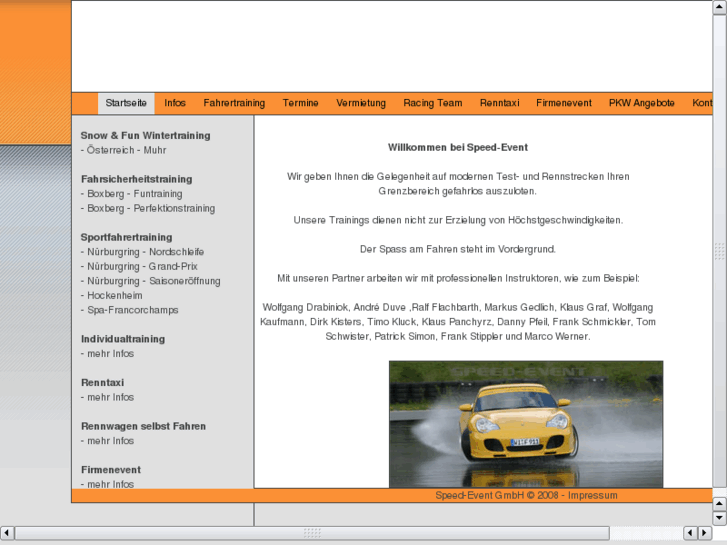Open Boxberg - Funtraining link
This screenshot has width=727, height=545.
(x=134, y=194)
